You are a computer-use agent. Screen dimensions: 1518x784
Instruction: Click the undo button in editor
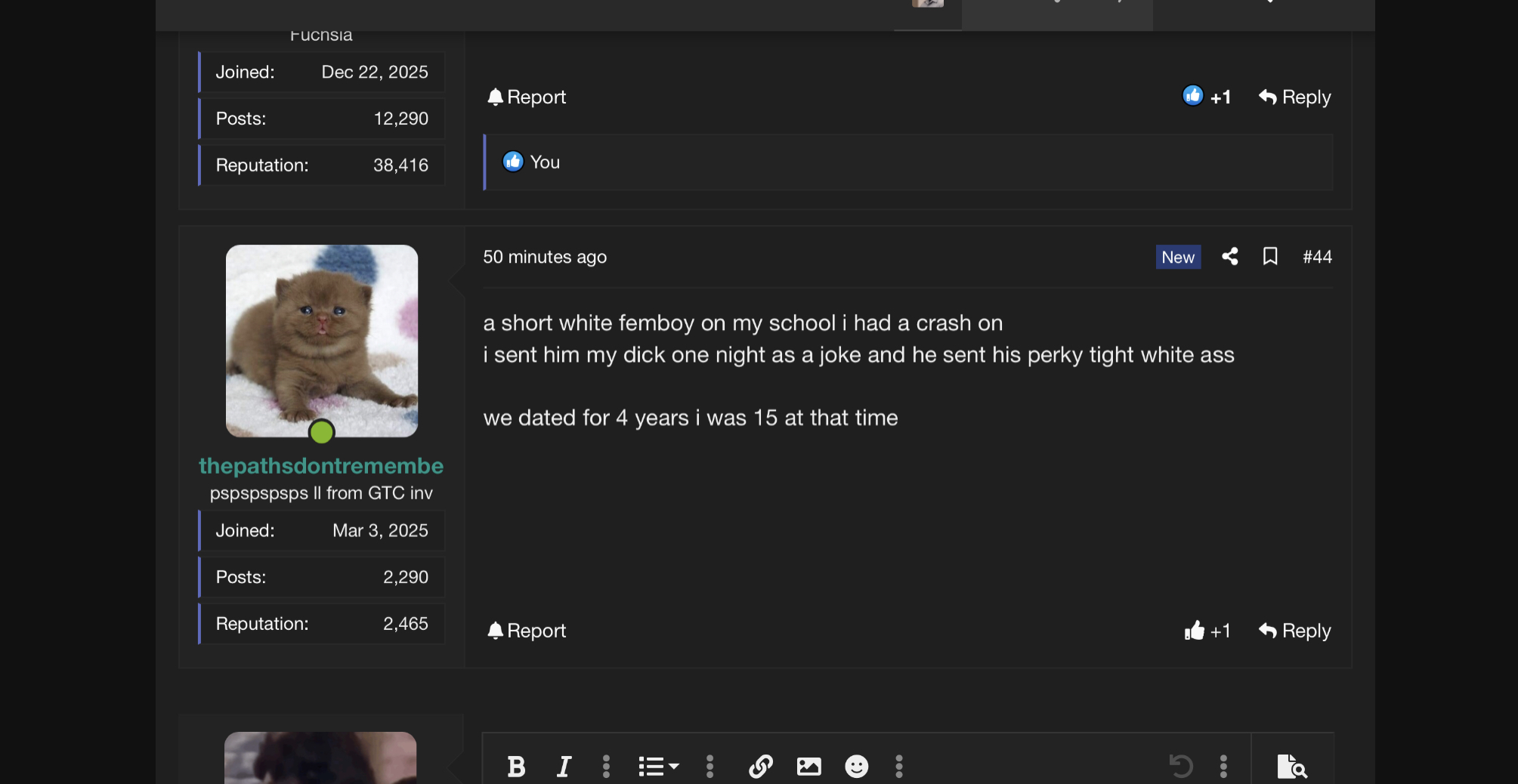click(x=1180, y=767)
